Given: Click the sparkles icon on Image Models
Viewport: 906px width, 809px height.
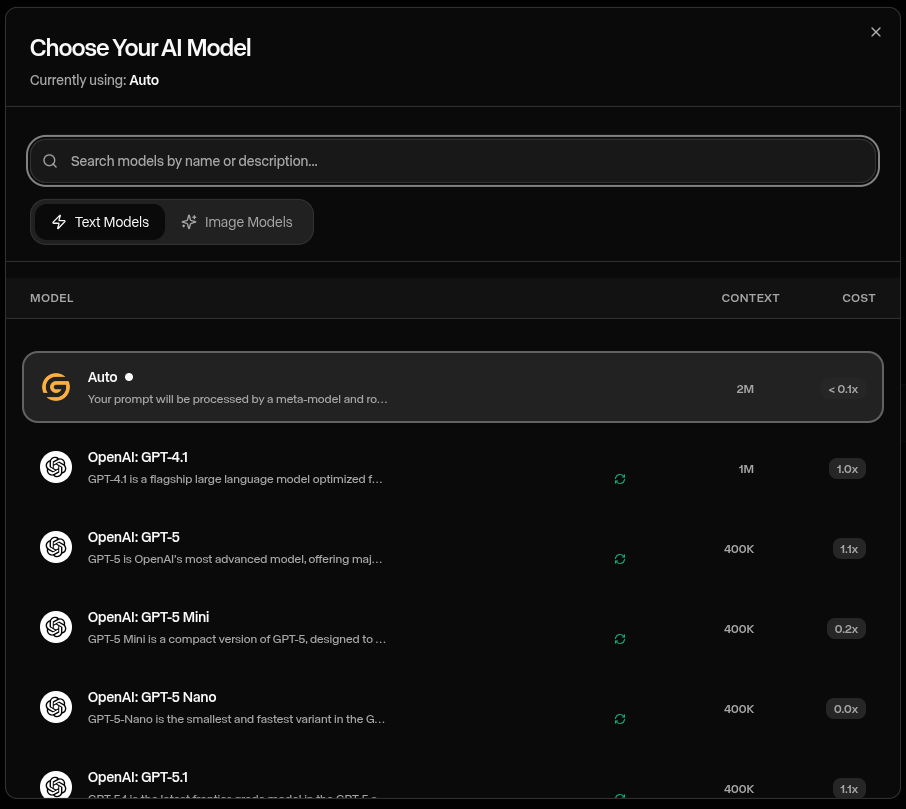Looking at the screenshot, I should [x=188, y=221].
